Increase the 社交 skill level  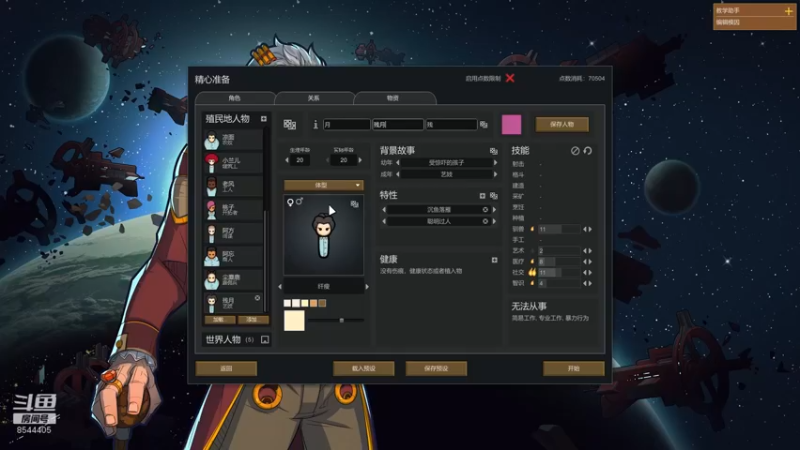[x=590, y=272]
